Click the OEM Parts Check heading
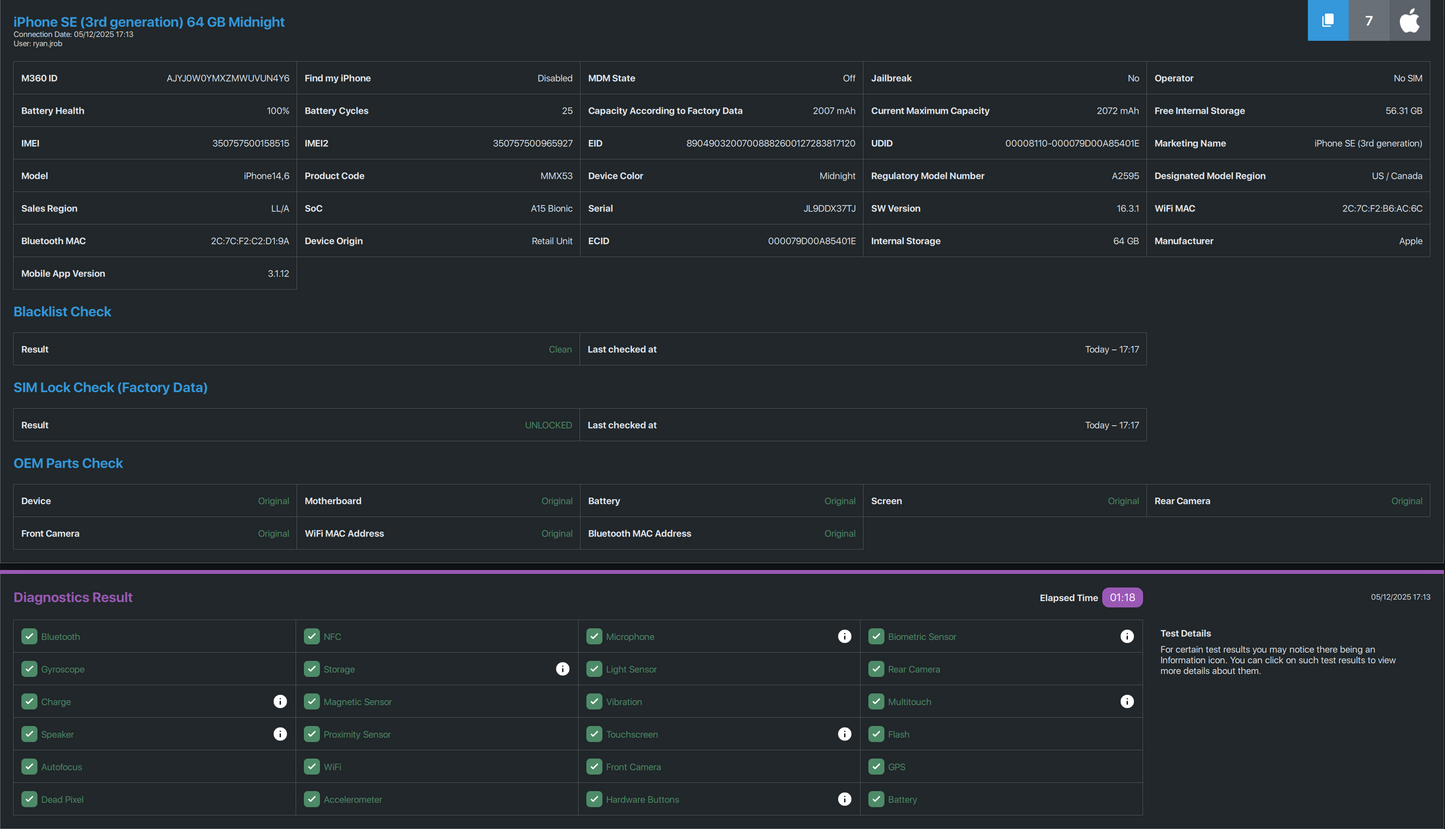This screenshot has width=1445, height=829. tap(68, 464)
